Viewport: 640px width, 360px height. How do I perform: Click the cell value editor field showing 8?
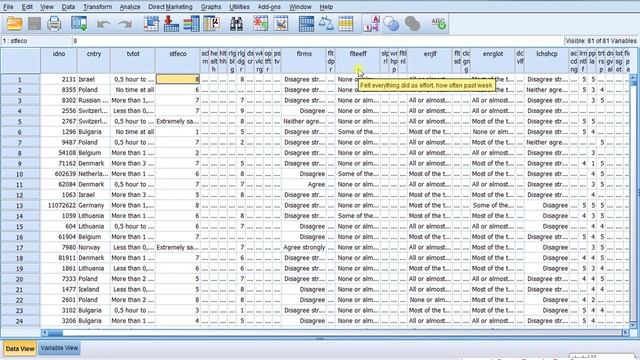pyautogui.click(x=318, y=41)
